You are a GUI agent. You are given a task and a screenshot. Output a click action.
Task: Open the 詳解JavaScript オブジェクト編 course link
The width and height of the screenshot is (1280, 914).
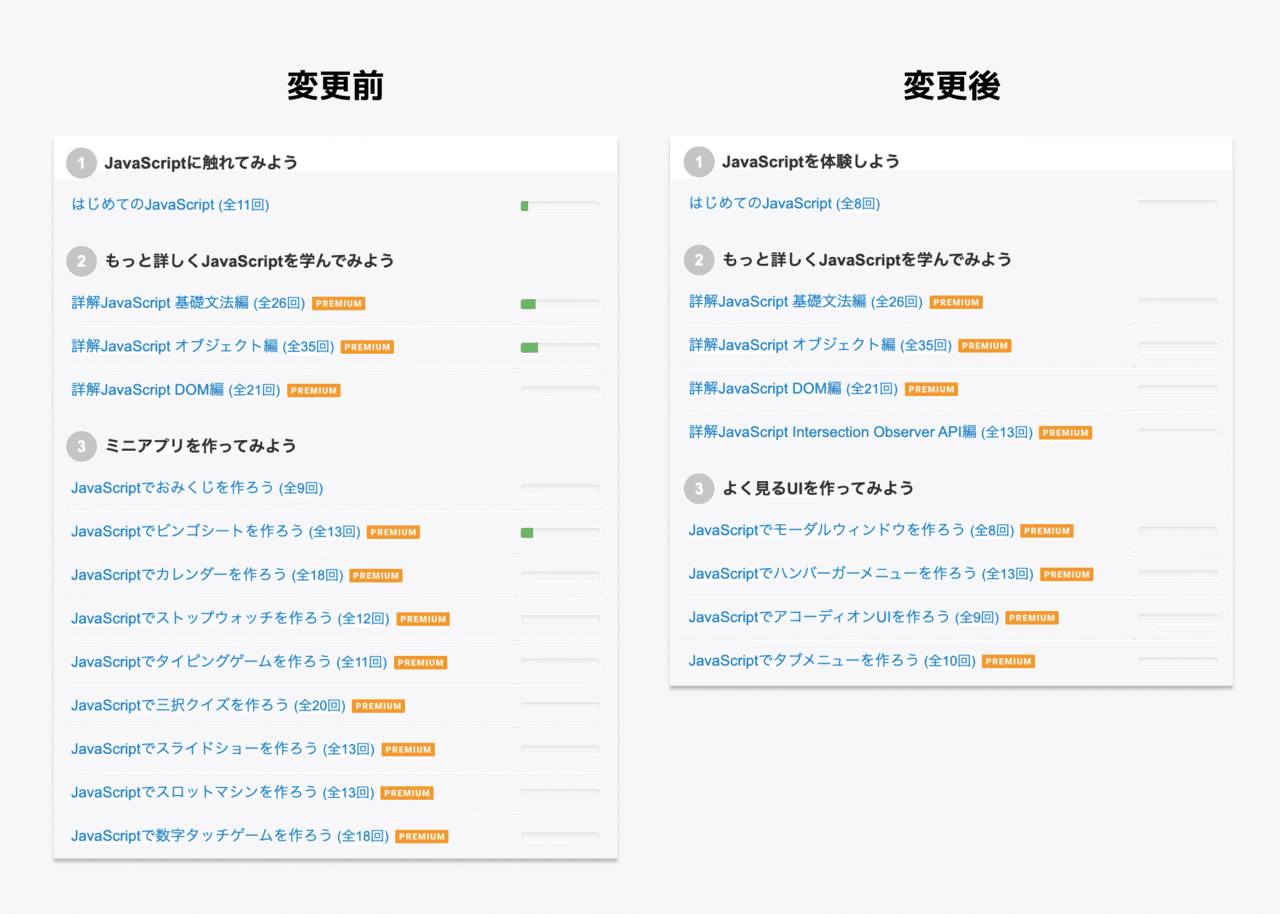coord(190,345)
